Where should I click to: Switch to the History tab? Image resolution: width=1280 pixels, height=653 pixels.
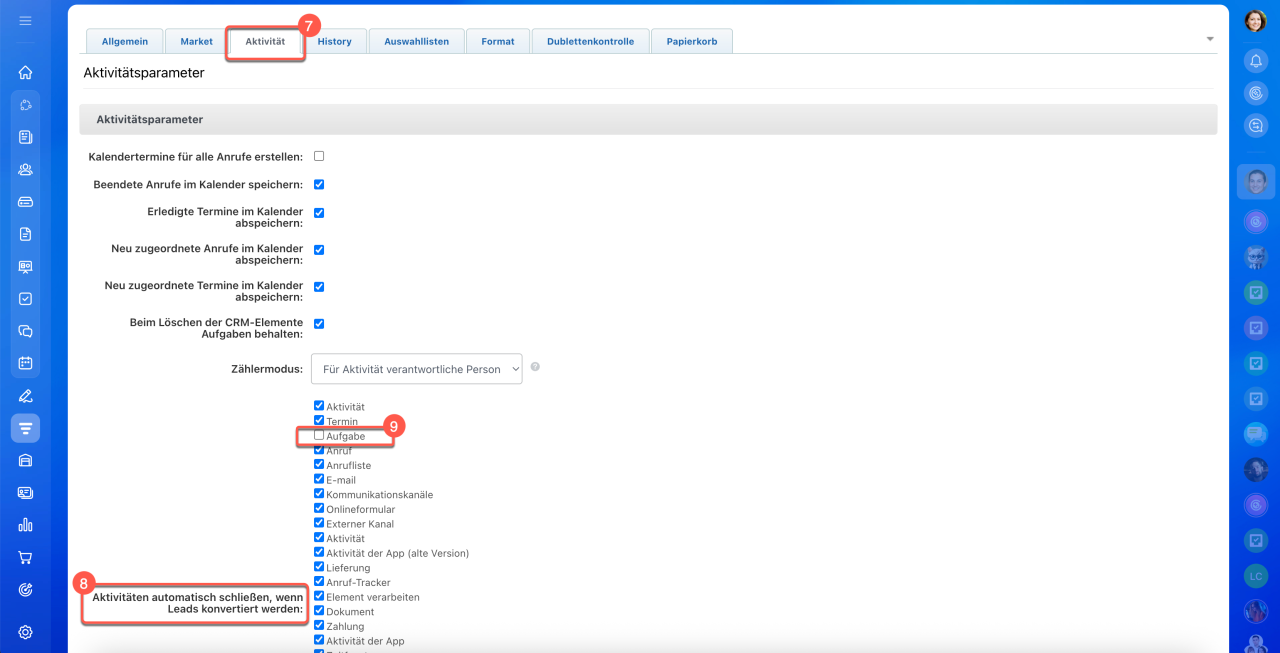[x=335, y=41]
